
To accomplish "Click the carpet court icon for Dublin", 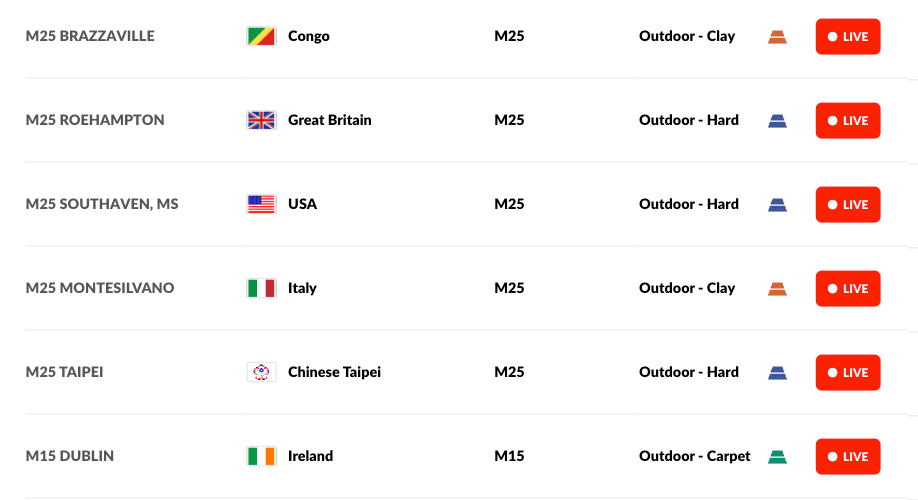I will (x=777, y=457).
